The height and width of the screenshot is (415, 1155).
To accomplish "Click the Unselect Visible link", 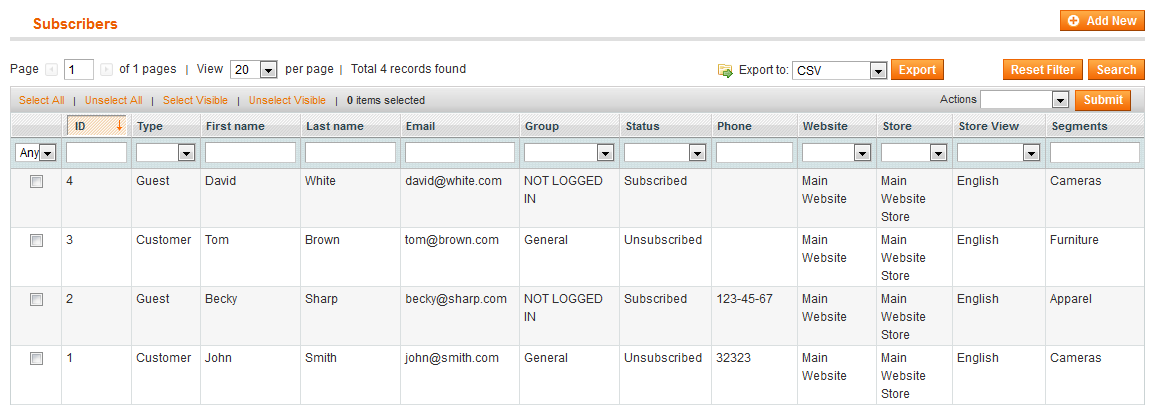I will pos(287,100).
